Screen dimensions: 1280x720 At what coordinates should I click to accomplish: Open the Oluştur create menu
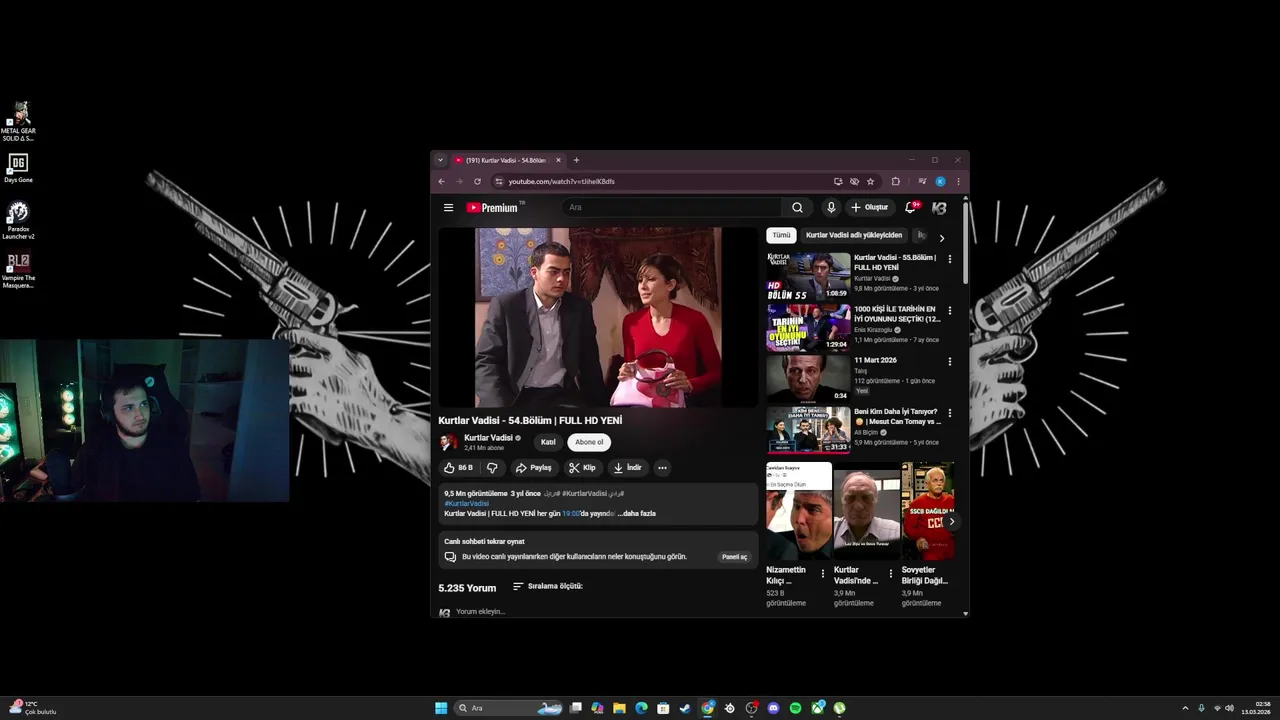(x=870, y=208)
